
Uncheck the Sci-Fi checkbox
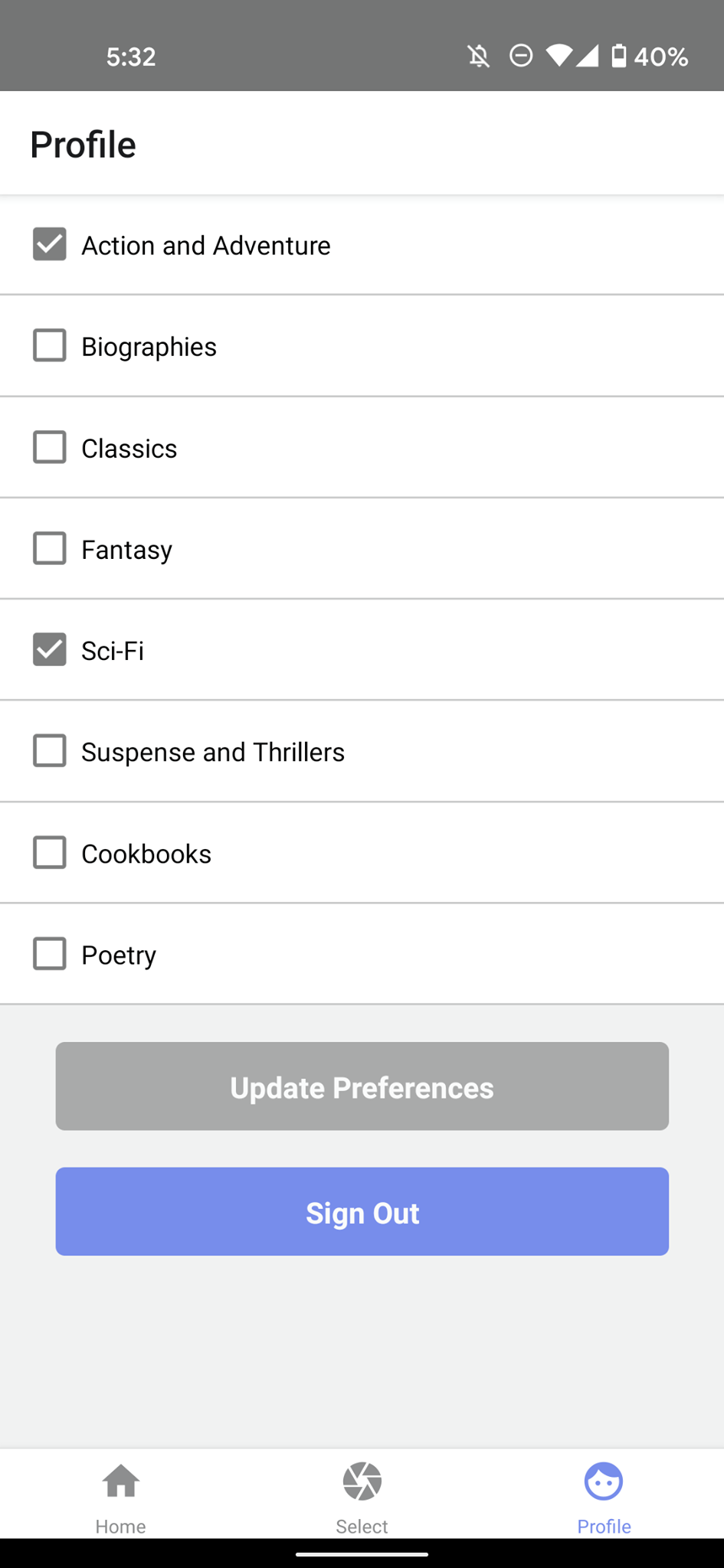49,649
